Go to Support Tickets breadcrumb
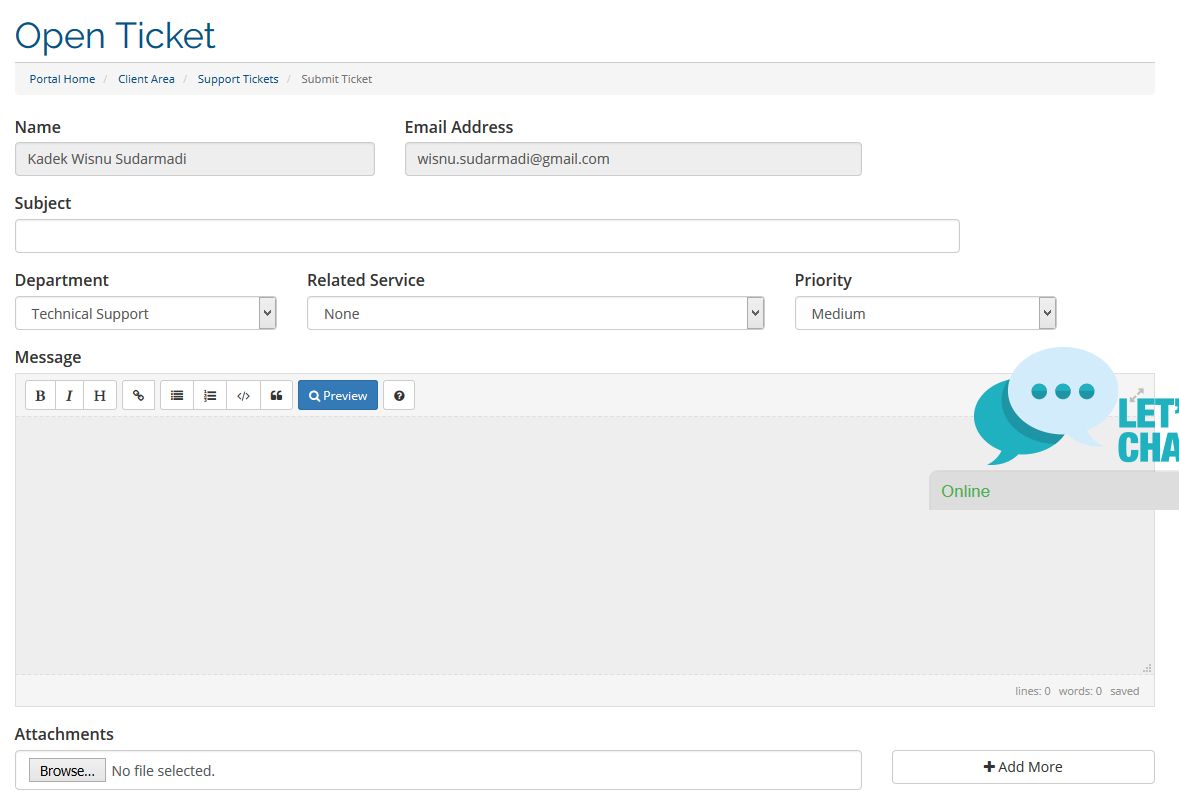The height and width of the screenshot is (799, 1179). (238, 79)
